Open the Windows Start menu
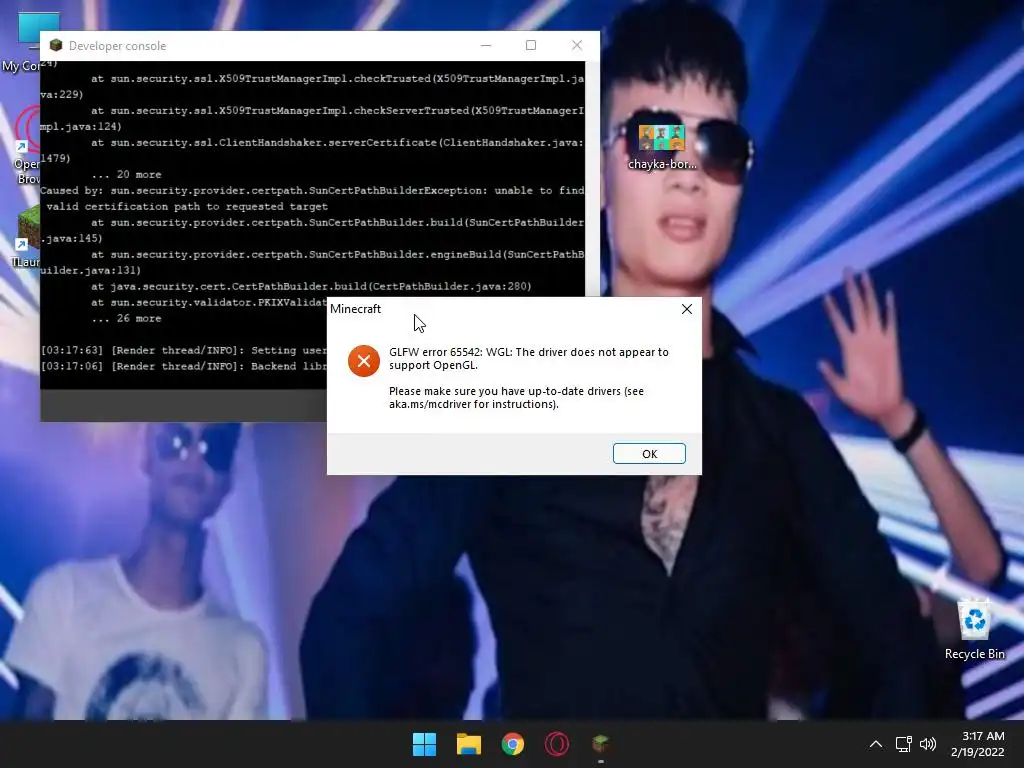This screenshot has width=1024, height=768. pos(424,744)
